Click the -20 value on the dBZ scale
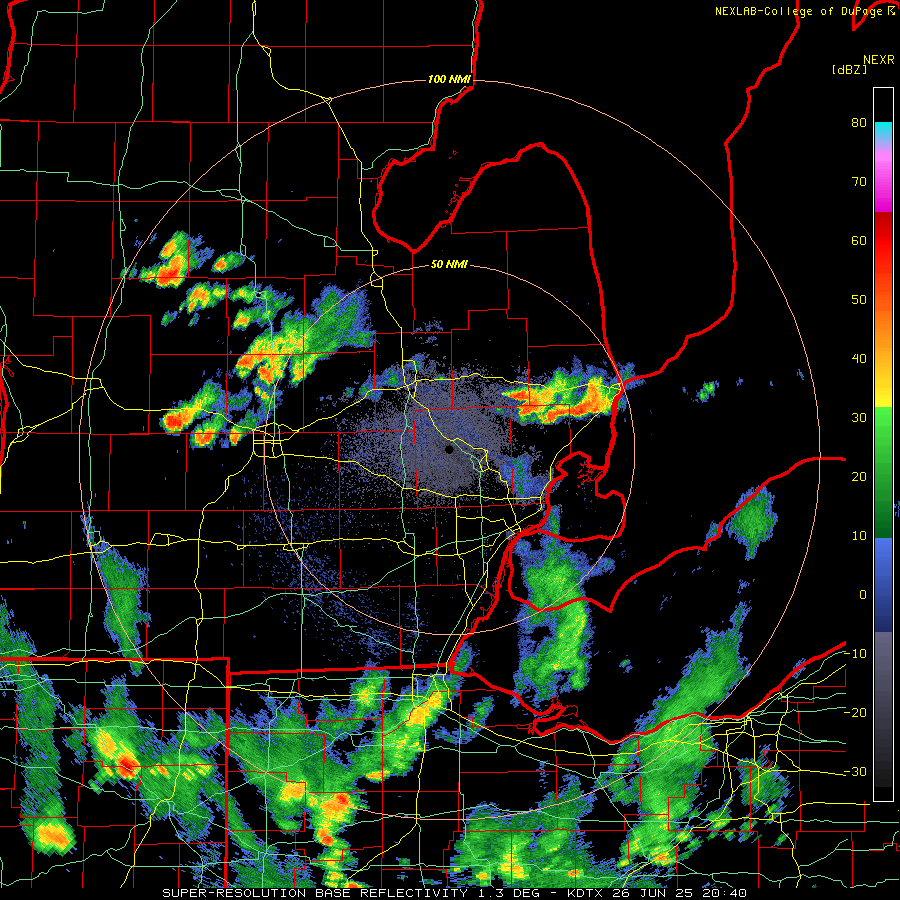 coord(855,713)
